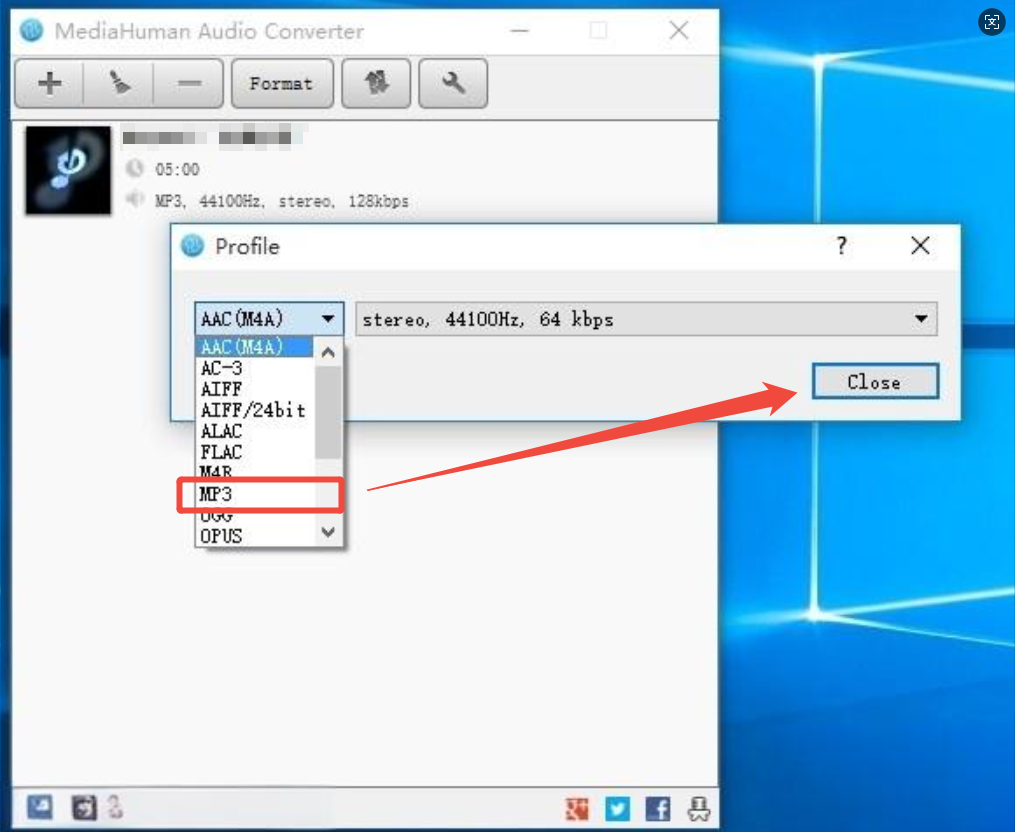1015x834 pixels.
Task: Select the music note track thumbnail
Action: 68,170
